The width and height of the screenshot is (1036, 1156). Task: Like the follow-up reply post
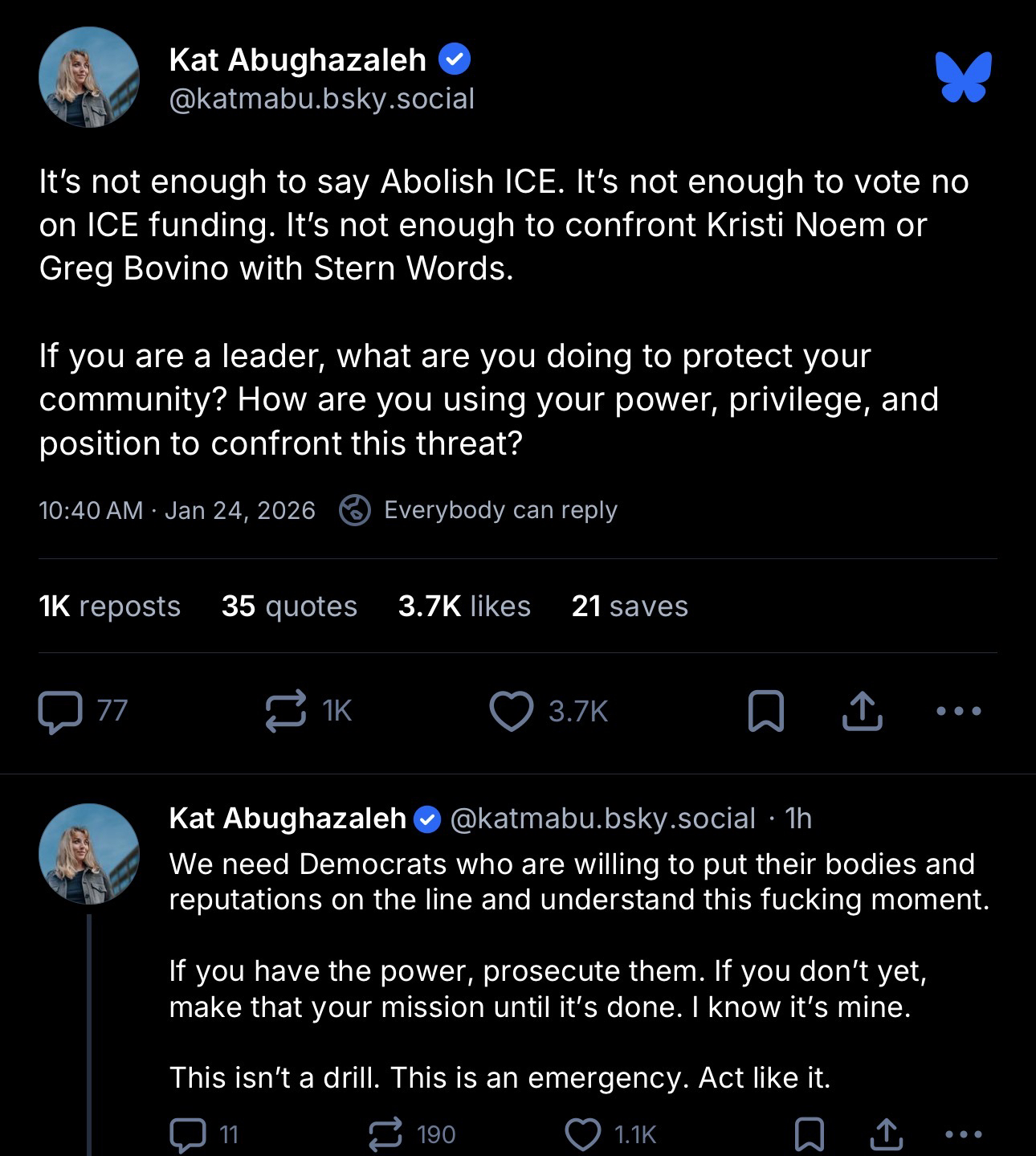click(x=584, y=1134)
